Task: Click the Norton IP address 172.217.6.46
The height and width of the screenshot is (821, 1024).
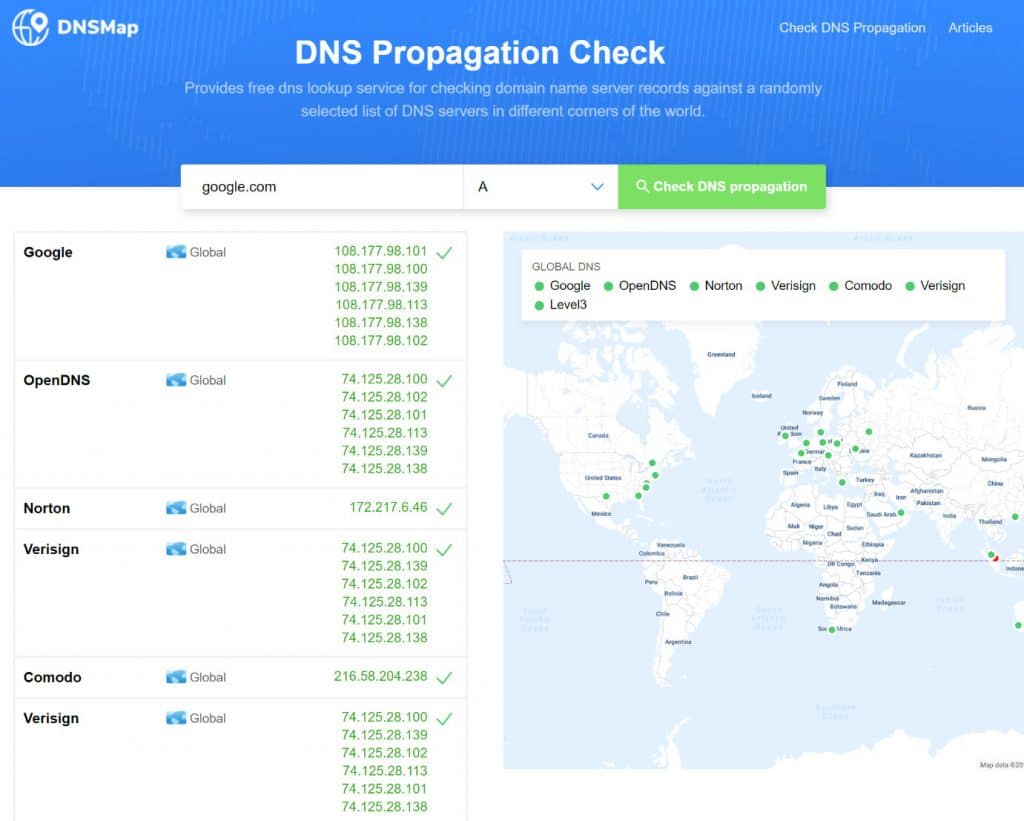Action: tap(388, 507)
